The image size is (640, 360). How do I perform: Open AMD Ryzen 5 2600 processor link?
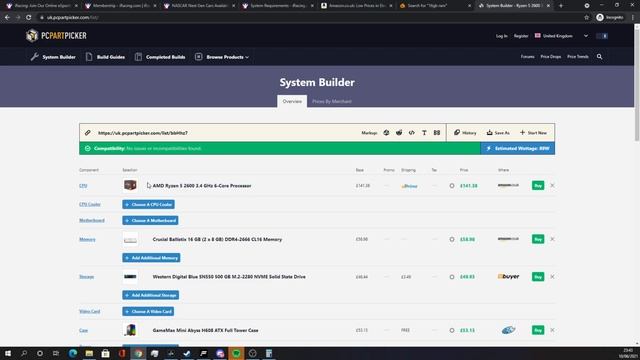202,186
